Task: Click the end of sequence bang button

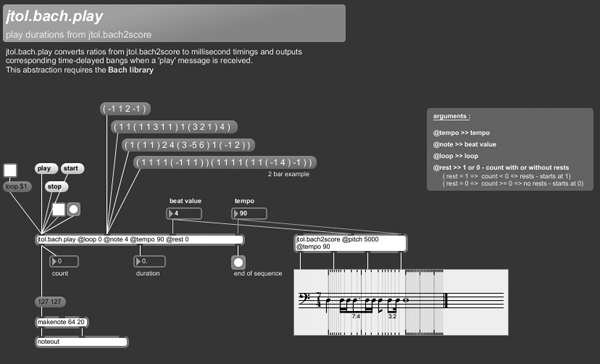Action: 238,263
